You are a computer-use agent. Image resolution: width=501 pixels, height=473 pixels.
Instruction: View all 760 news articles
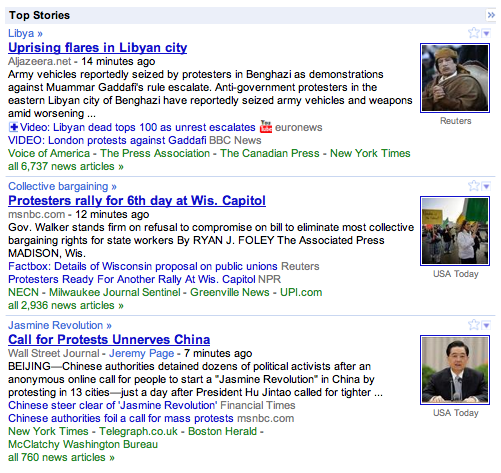(x=61, y=457)
